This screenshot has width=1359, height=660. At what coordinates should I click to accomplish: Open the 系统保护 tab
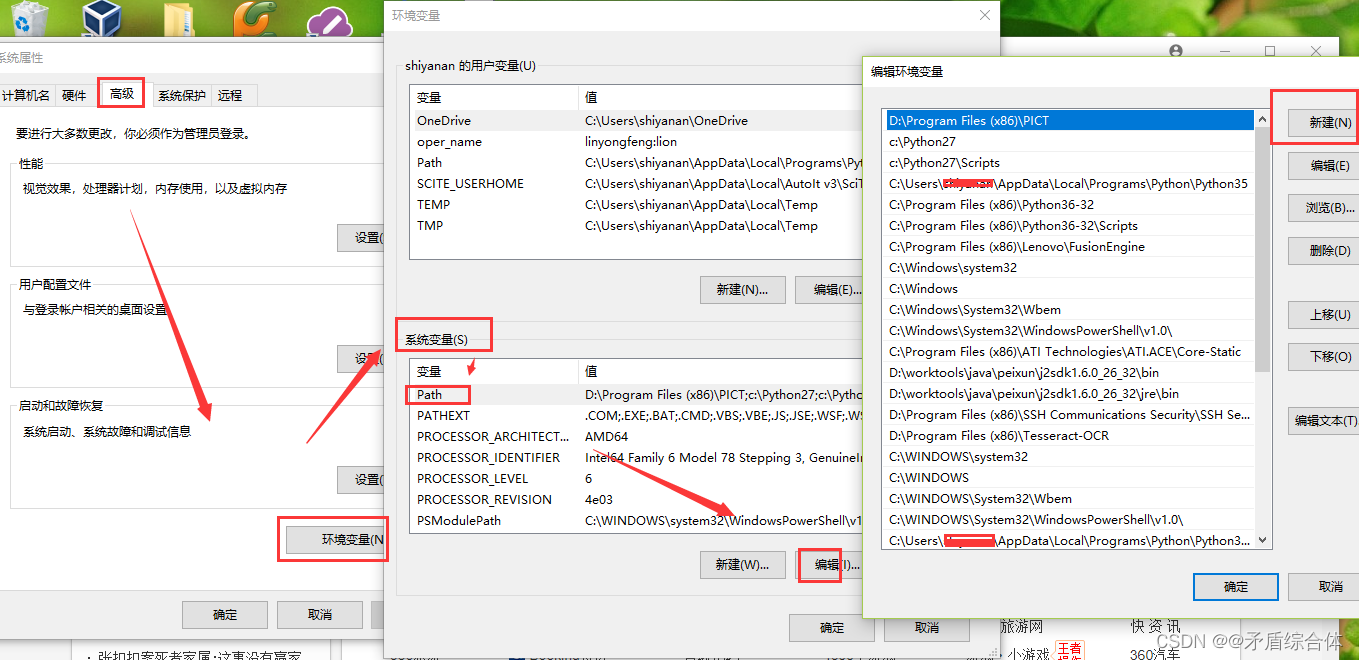tap(182, 95)
